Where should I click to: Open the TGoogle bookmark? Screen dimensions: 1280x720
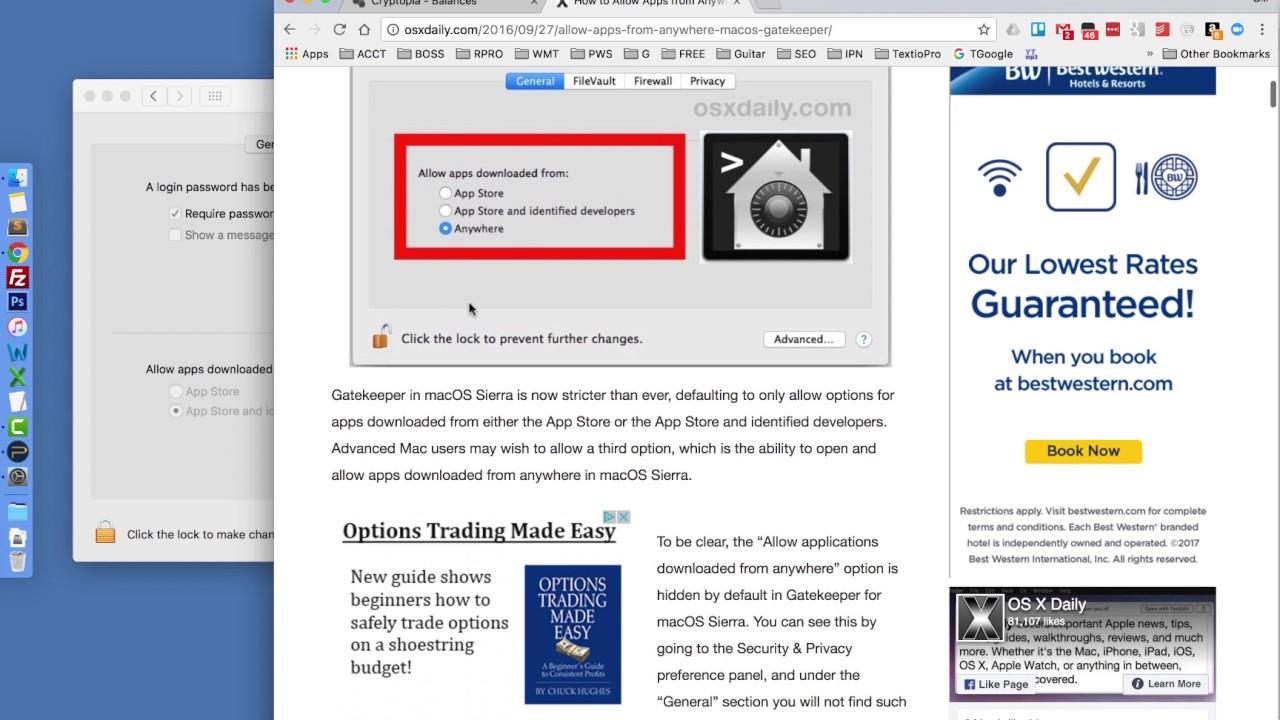click(x=983, y=54)
